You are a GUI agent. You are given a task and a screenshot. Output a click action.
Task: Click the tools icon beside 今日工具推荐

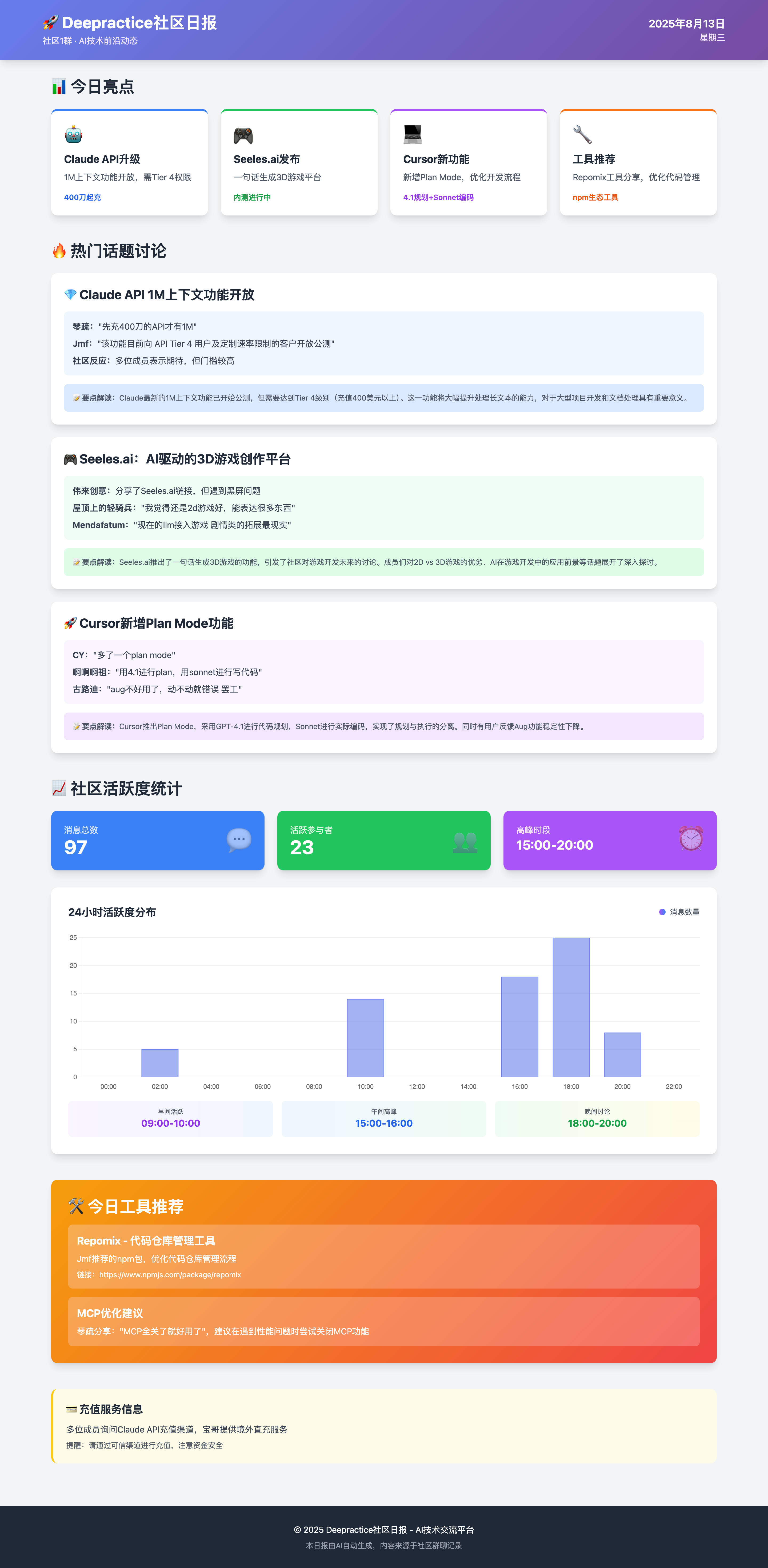point(76,1206)
